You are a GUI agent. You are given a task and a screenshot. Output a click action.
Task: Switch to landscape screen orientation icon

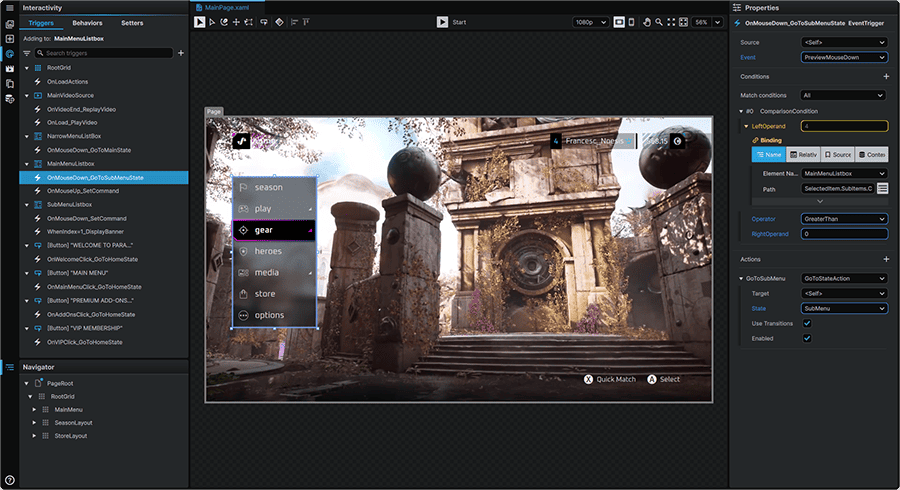pyautogui.click(x=619, y=22)
